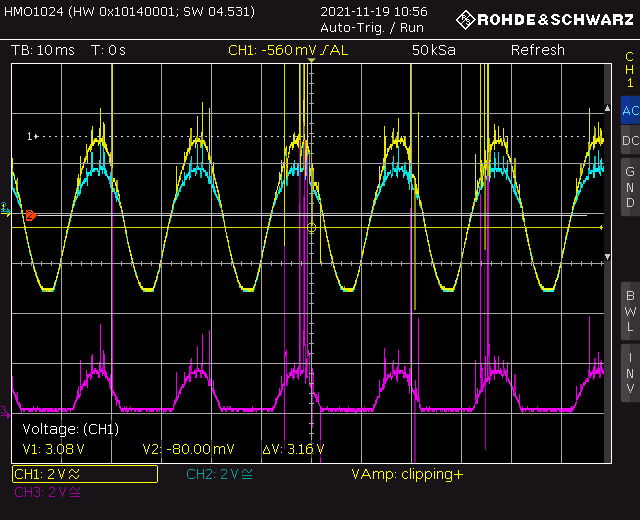Click the CH1 vertical menu title
The height and width of the screenshot is (520, 640).
630,69
